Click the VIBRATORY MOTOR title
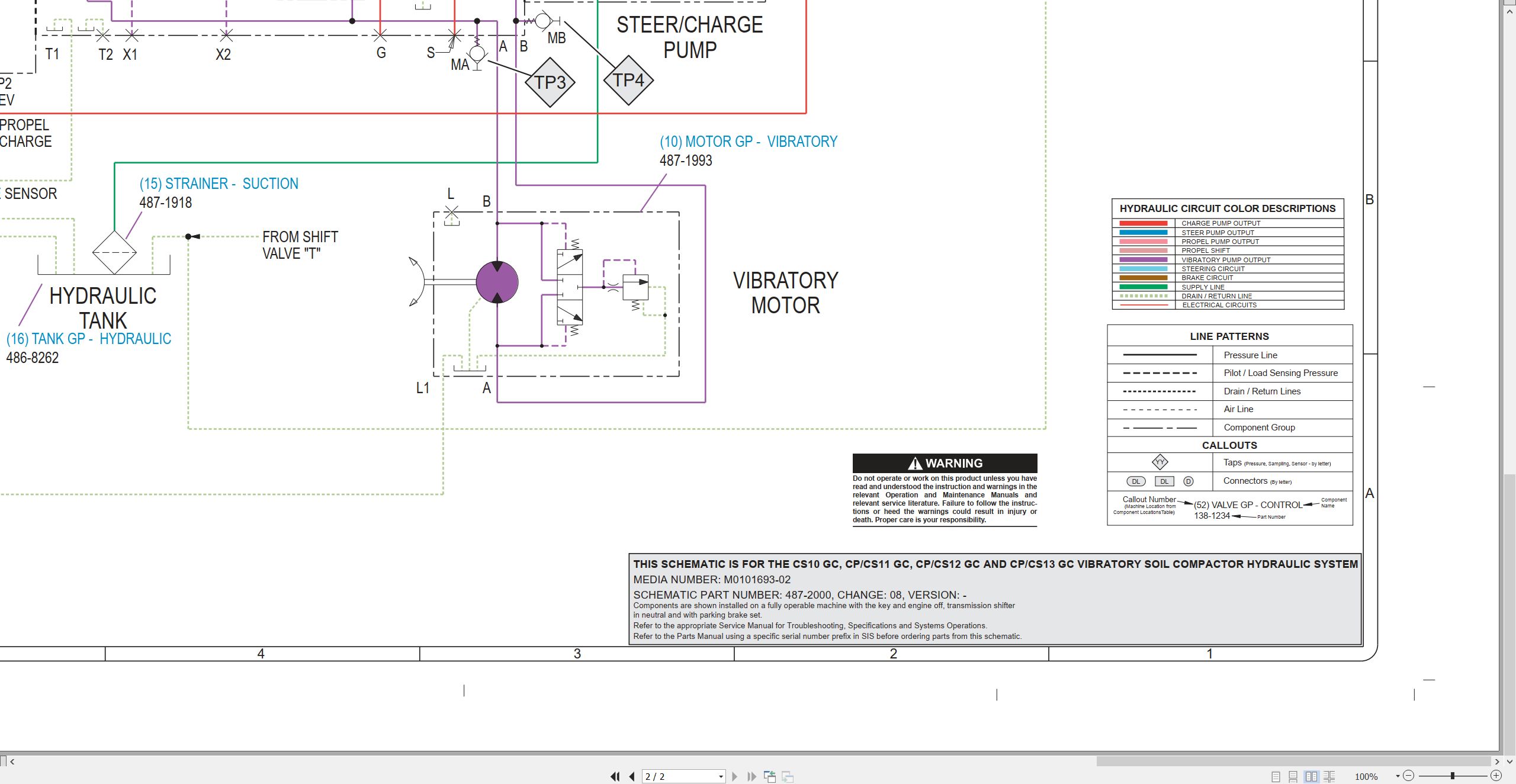 pyautogui.click(x=786, y=293)
